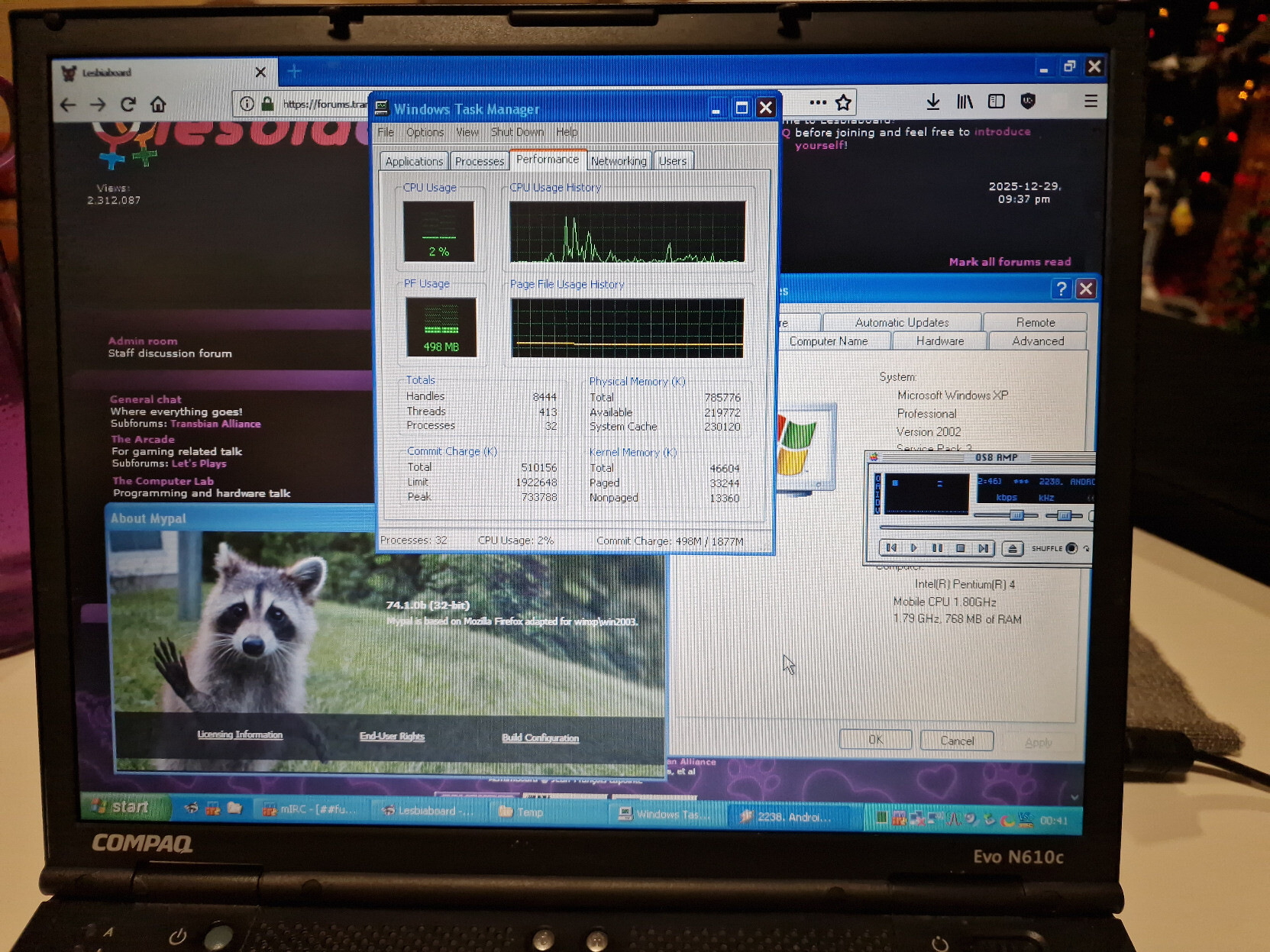Bookmark this page with star icon

843,102
